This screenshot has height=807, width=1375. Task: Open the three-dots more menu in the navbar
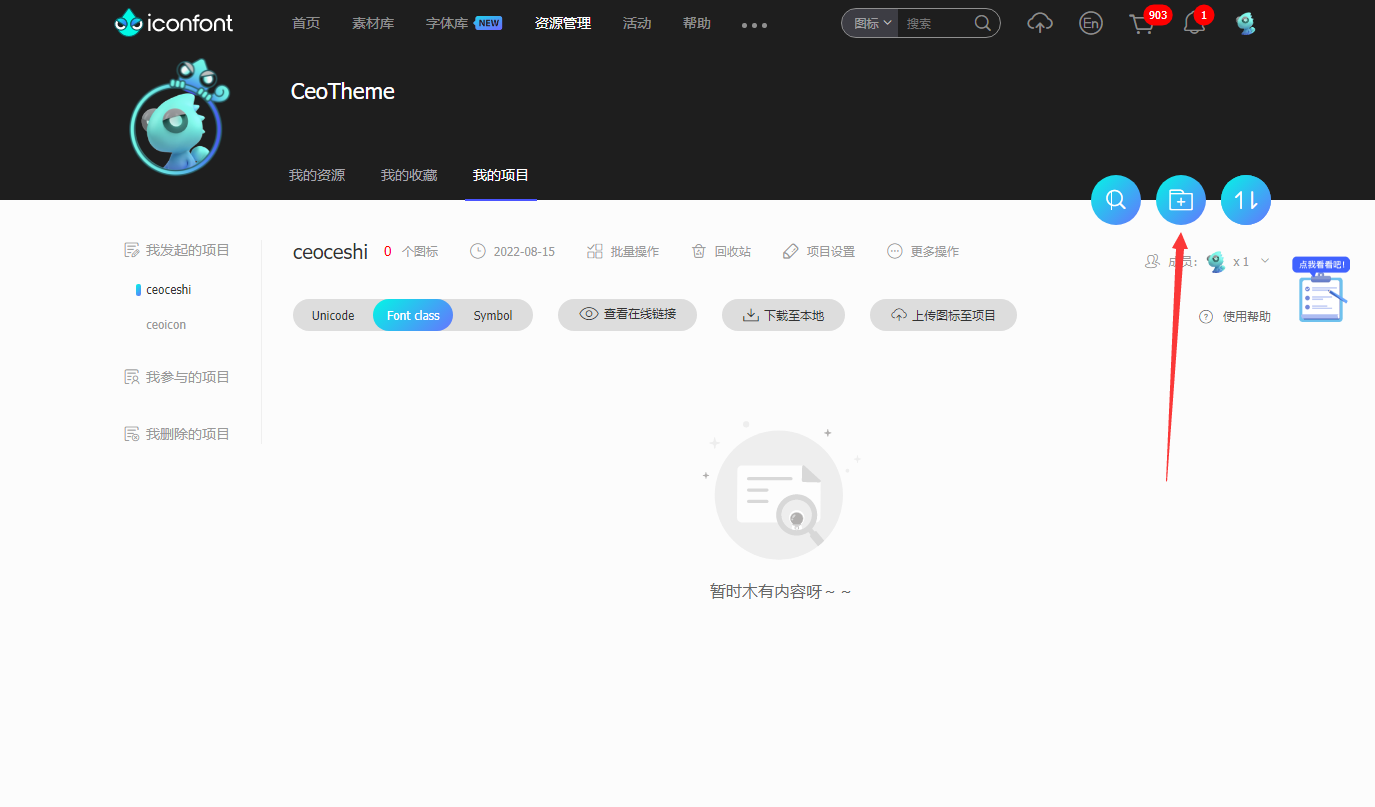[754, 25]
